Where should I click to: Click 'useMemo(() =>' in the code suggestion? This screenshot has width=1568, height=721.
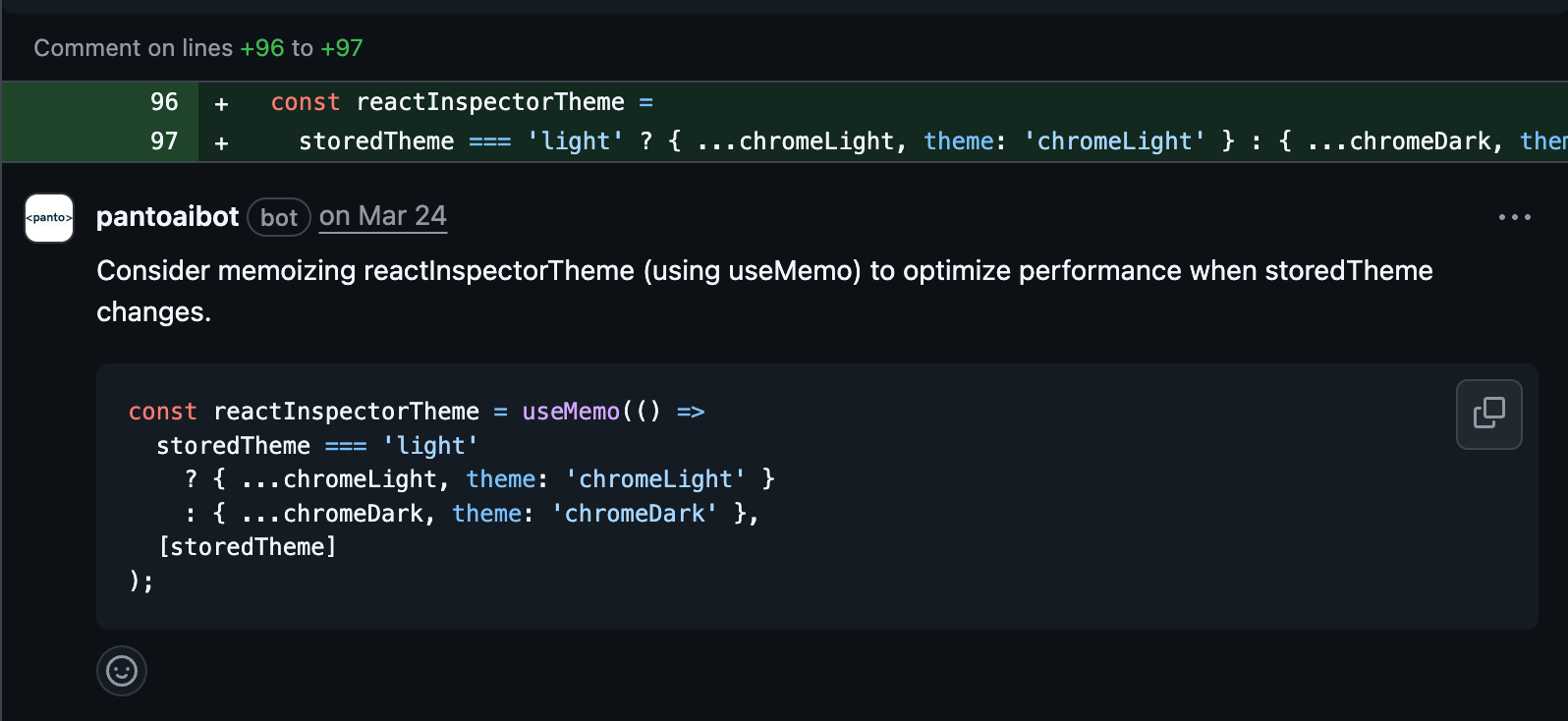click(613, 412)
